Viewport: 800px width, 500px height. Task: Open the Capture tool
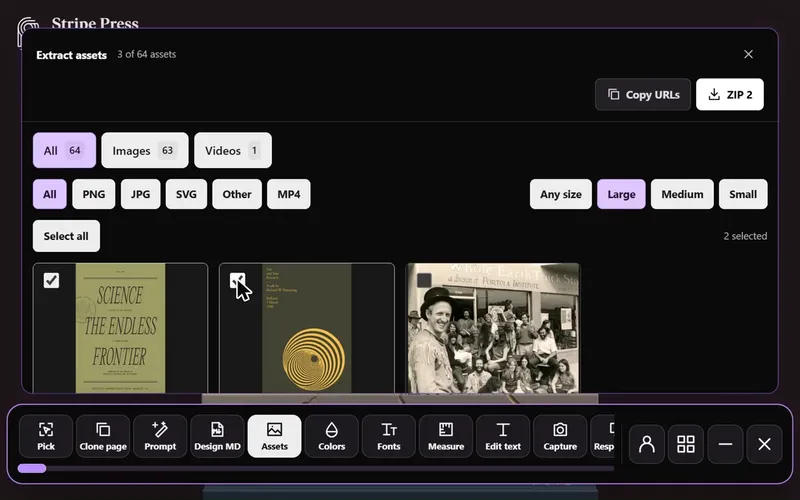[560, 436]
